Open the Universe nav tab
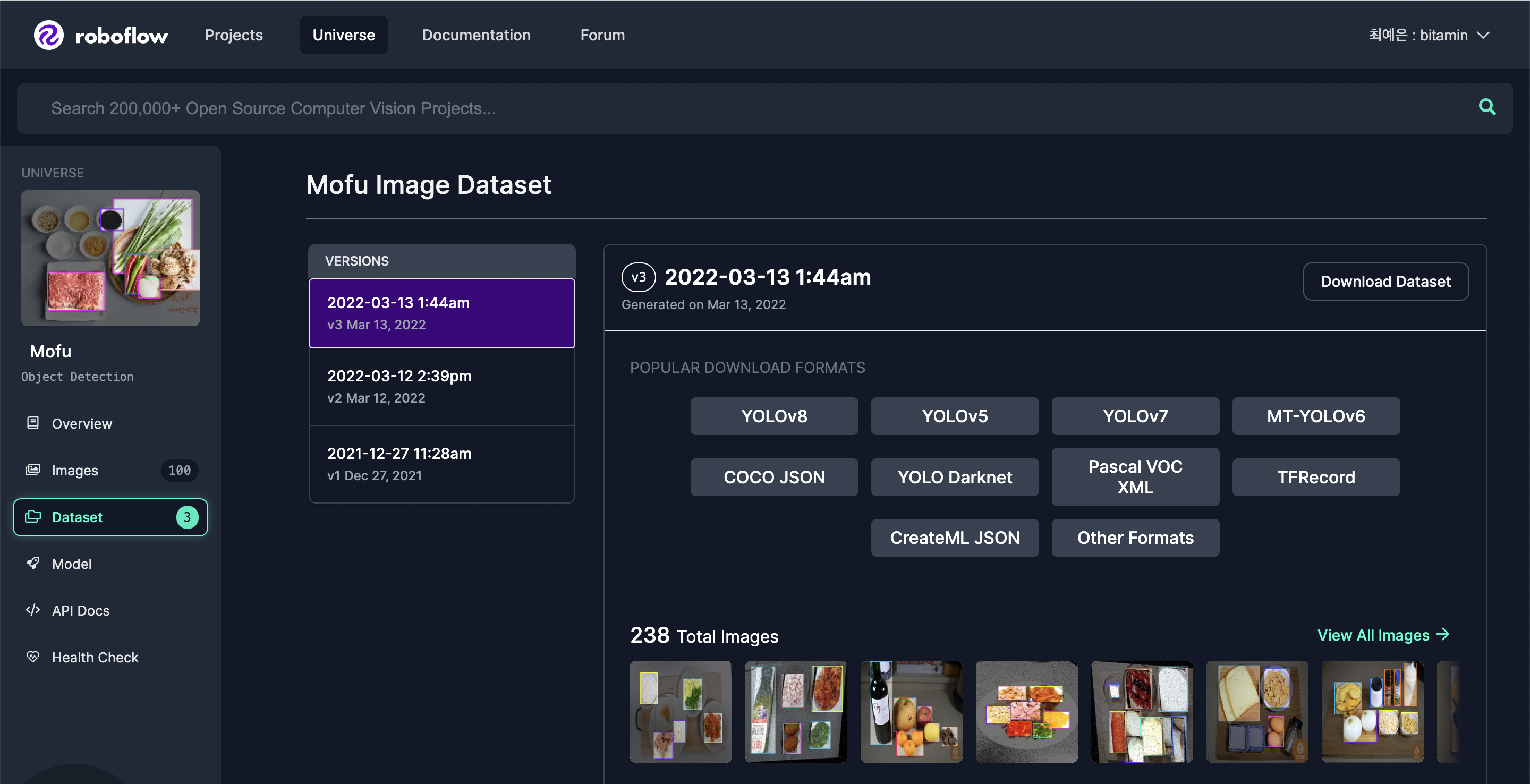Viewport: 1530px width, 784px height. pos(343,35)
